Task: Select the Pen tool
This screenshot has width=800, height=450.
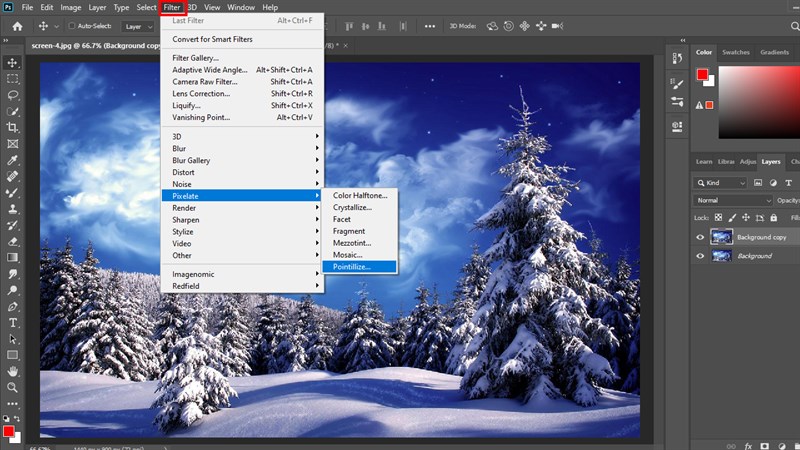Action: [12, 307]
